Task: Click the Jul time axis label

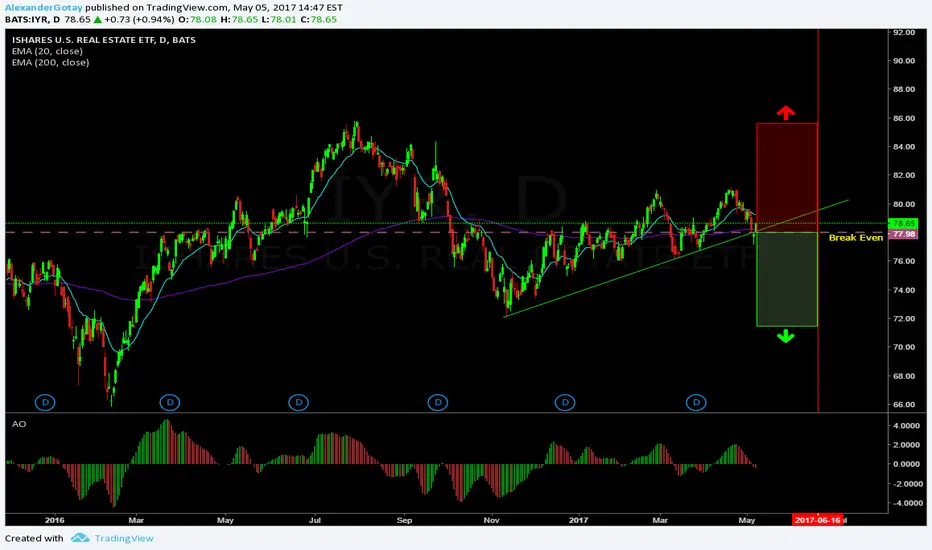Action: click(x=315, y=520)
